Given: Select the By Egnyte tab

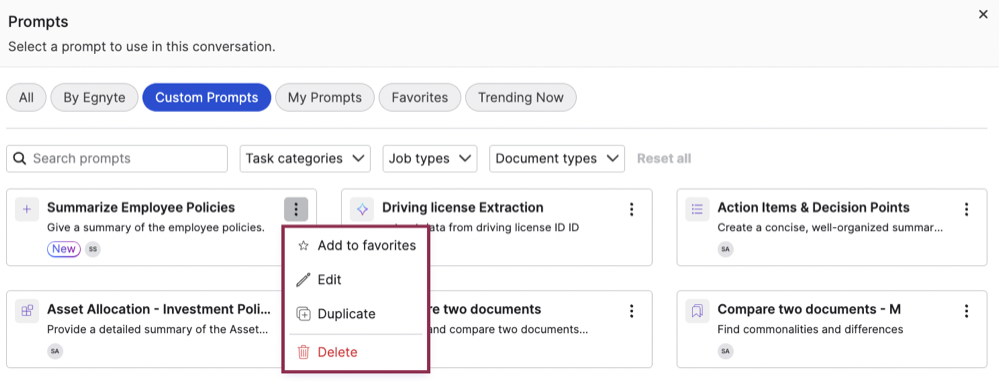Looking at the screenshot, I should (94, 97).
